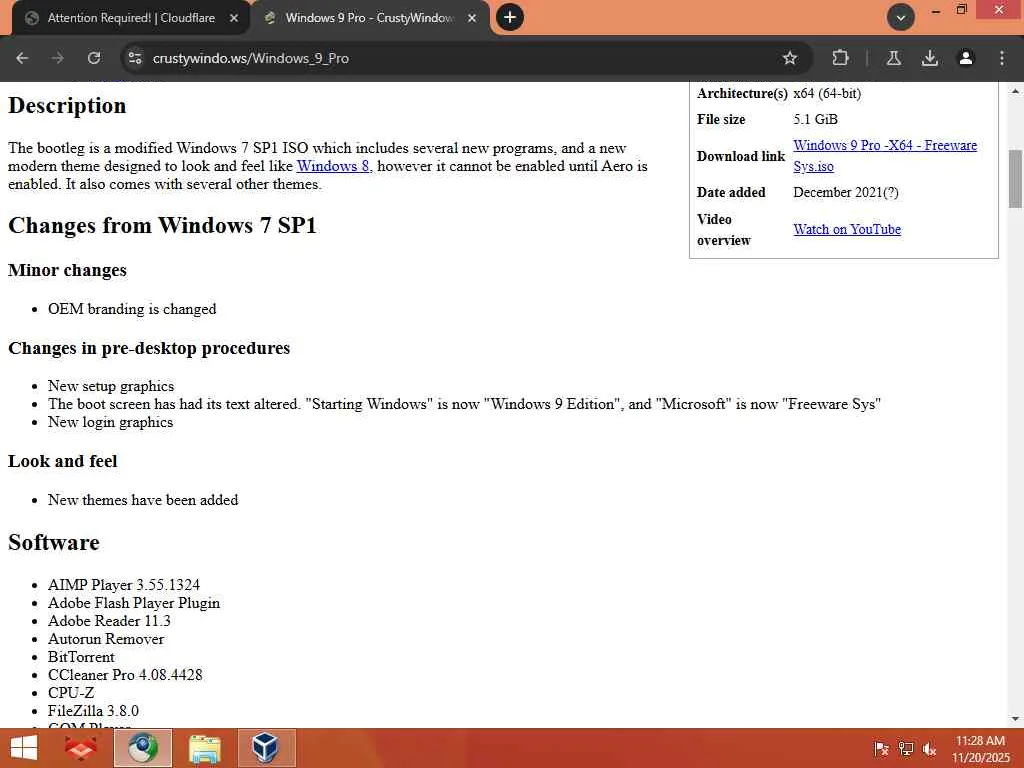Click 'Autorun Remover' entry
Screen dimensions: 1024x768
[x=106, y=639]
